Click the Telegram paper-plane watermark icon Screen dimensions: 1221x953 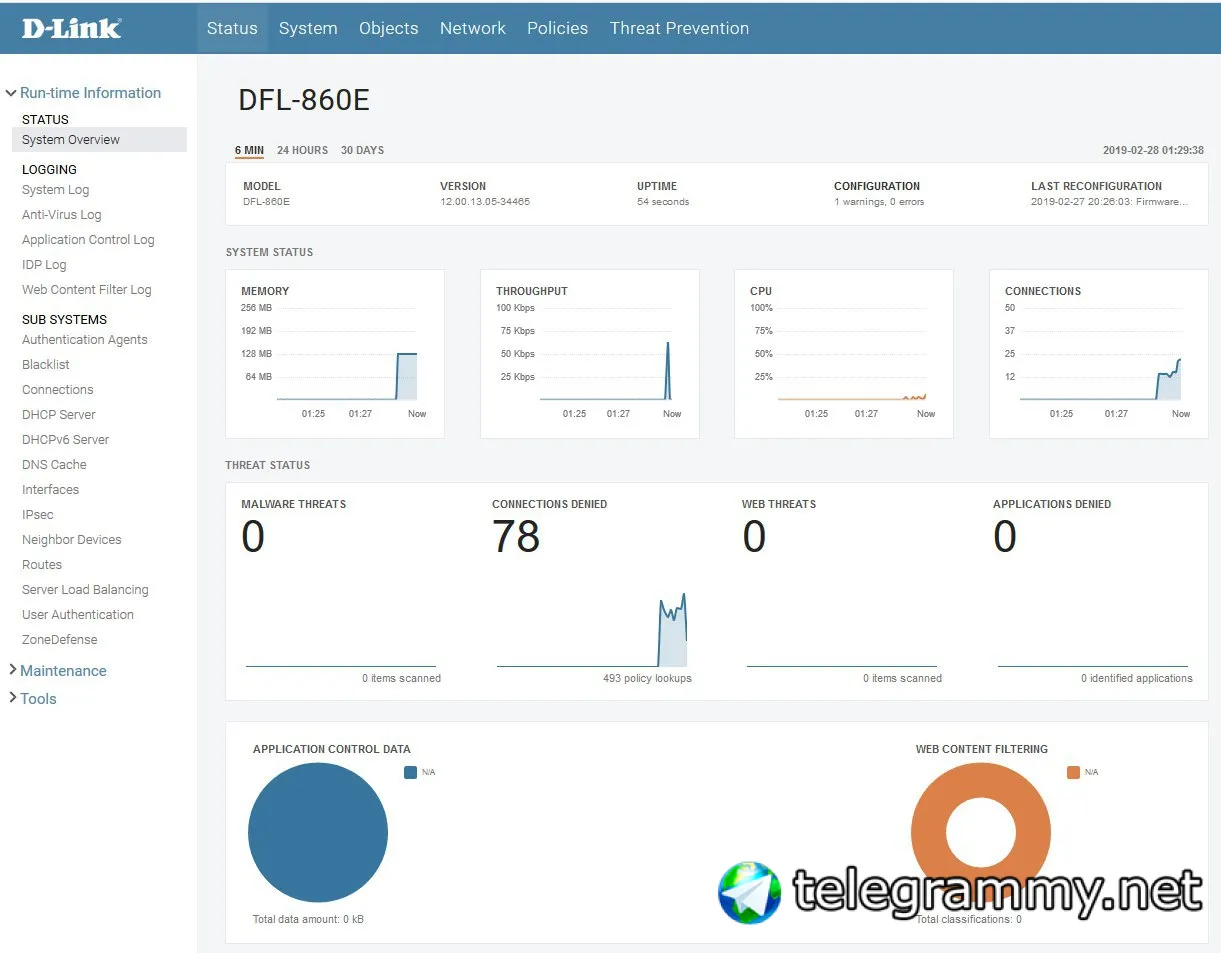pyautogui.click(x=750, y=892)
